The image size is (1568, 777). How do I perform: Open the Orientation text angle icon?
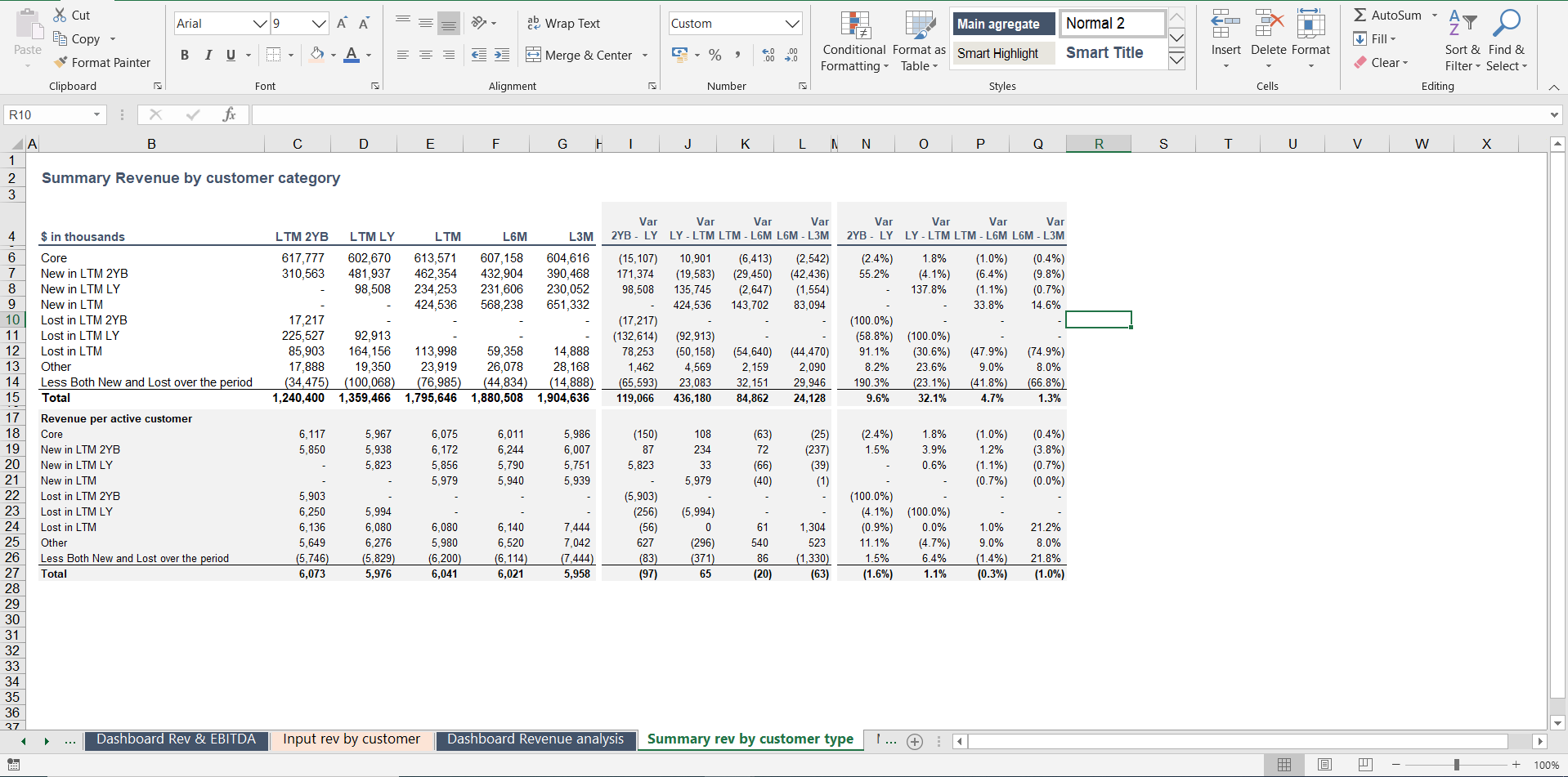479,23
